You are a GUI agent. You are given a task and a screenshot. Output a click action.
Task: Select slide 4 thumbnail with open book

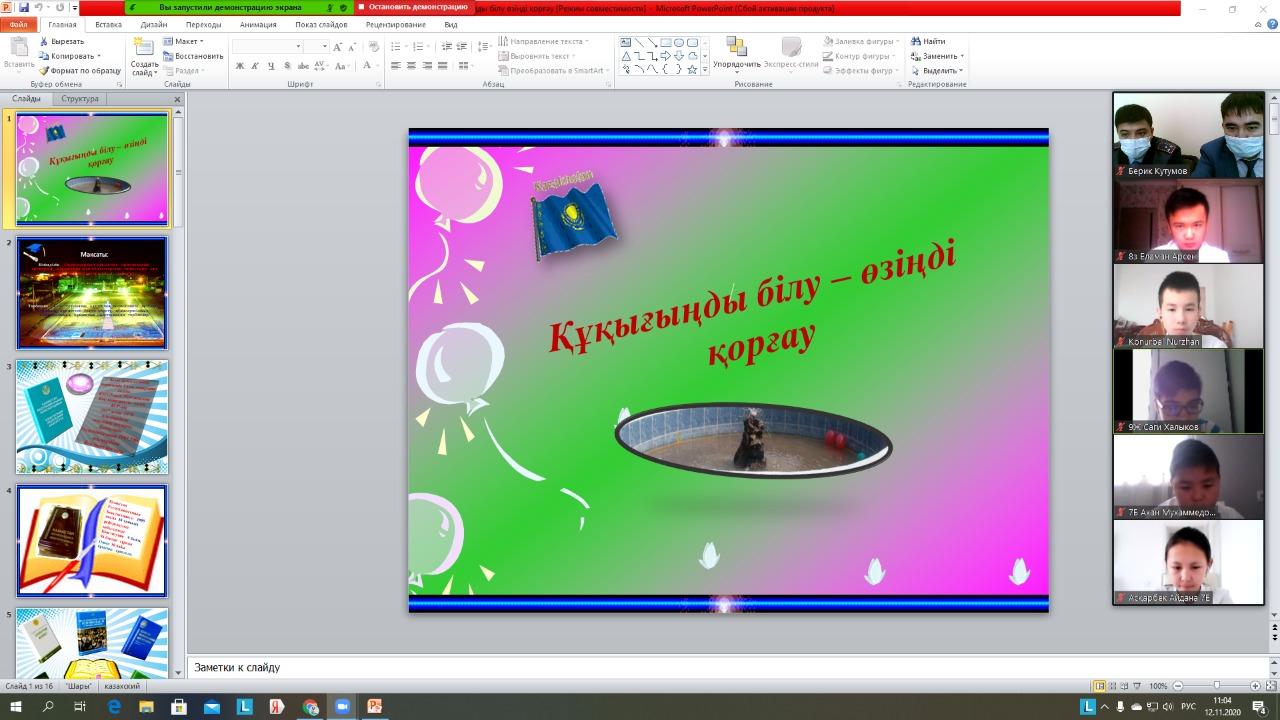92,541
